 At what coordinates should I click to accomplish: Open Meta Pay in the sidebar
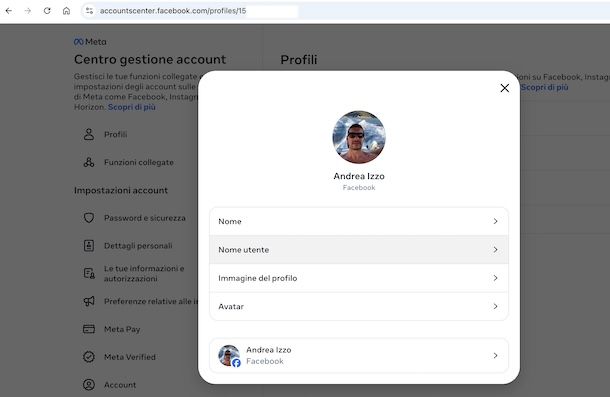coord(122,329)
